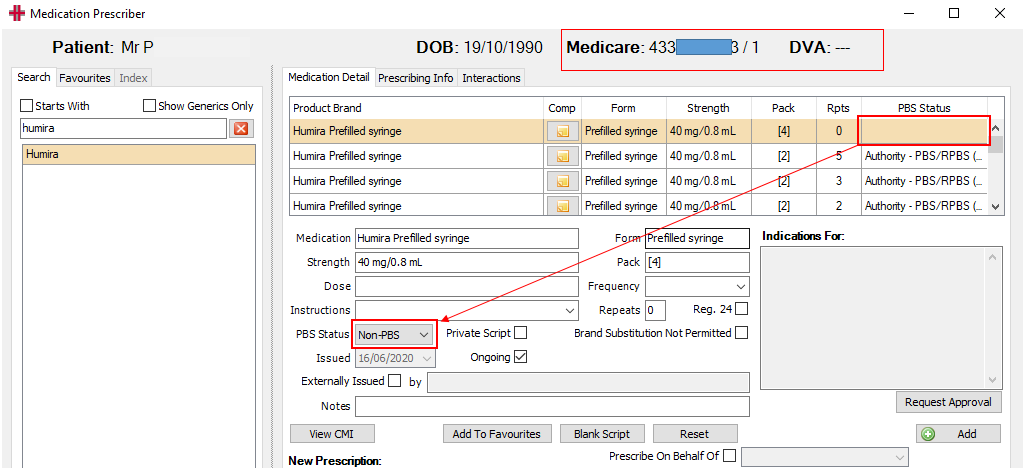Click the Repeats input field
This screenshot has height=468, width=1026.
(x=656, y=310)
